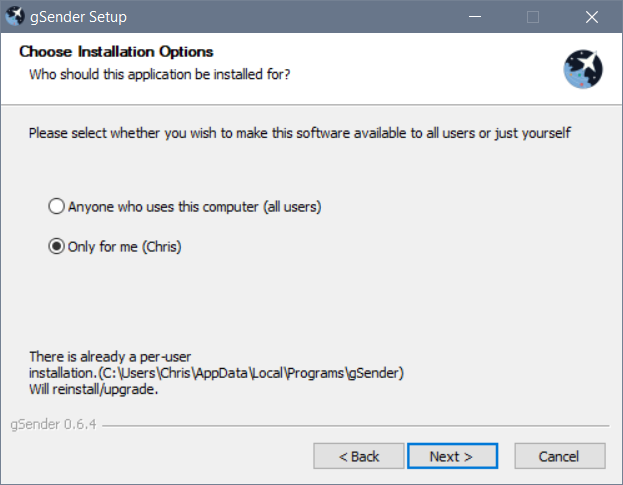
Task: Continue with the Next > button
Action: 452,456
